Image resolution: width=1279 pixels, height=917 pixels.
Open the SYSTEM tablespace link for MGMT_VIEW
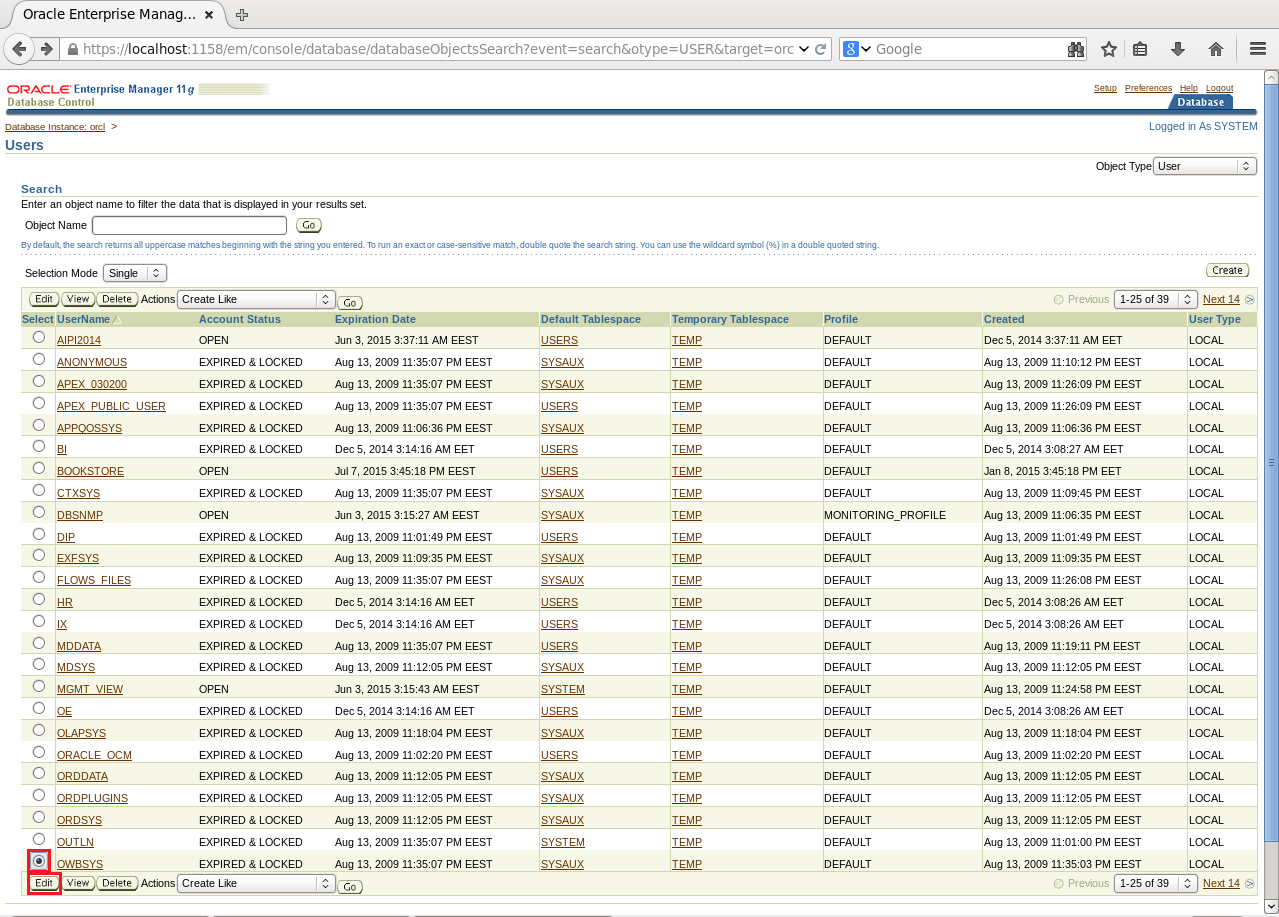pos(563,689)
